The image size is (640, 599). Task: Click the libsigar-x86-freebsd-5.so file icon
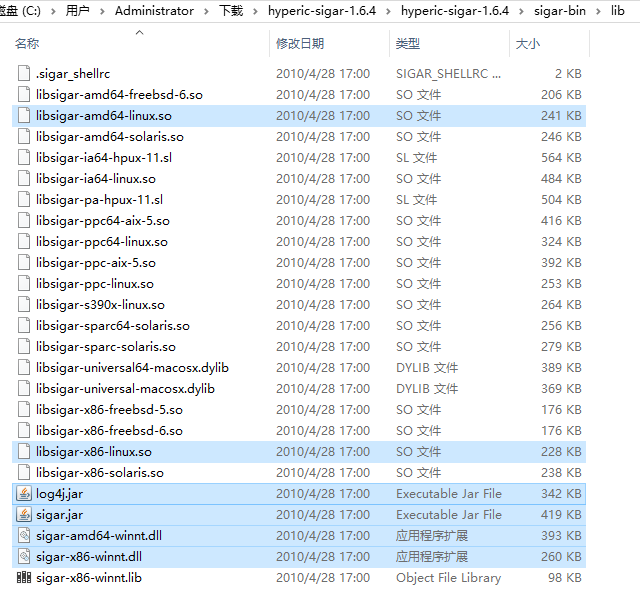pos(24,410)
